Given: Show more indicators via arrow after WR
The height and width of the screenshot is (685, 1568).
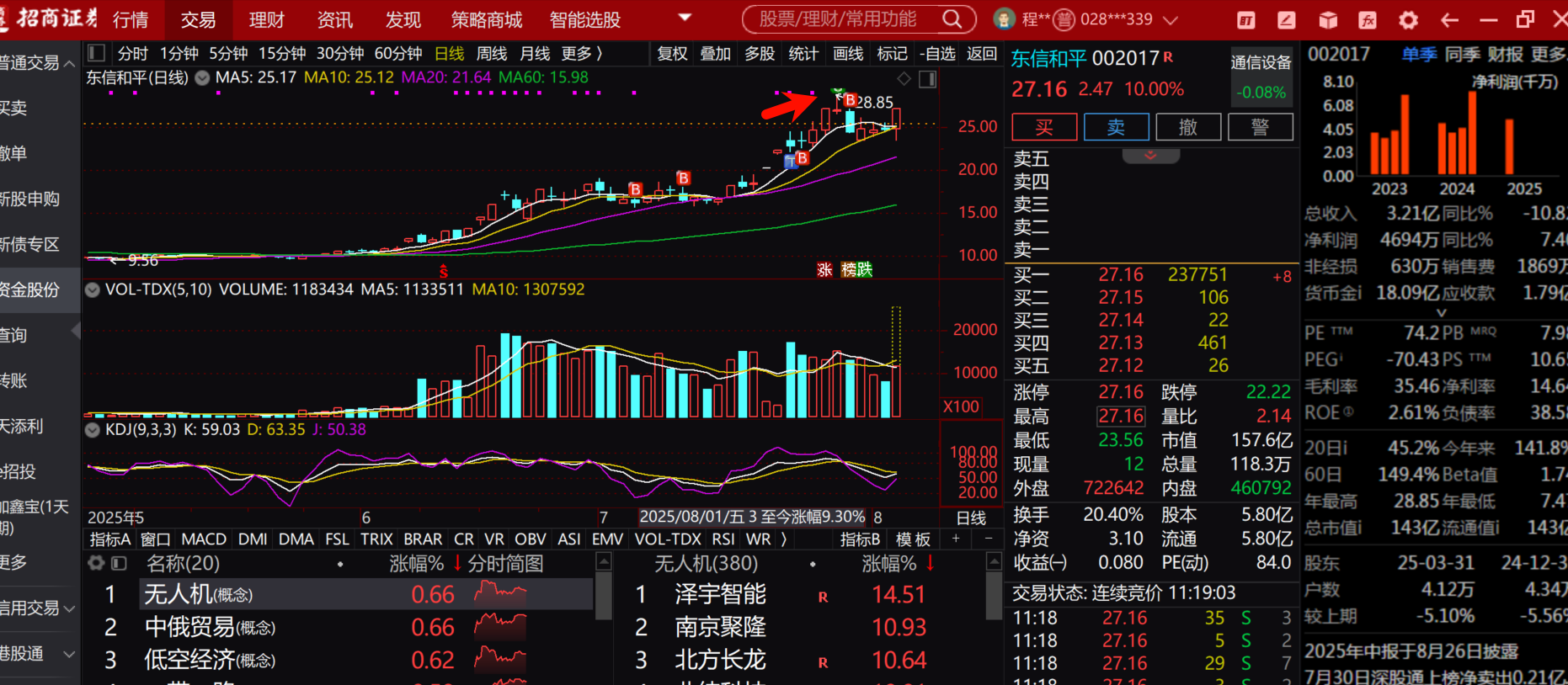Looking at the screenshot, I should point(784,539).
